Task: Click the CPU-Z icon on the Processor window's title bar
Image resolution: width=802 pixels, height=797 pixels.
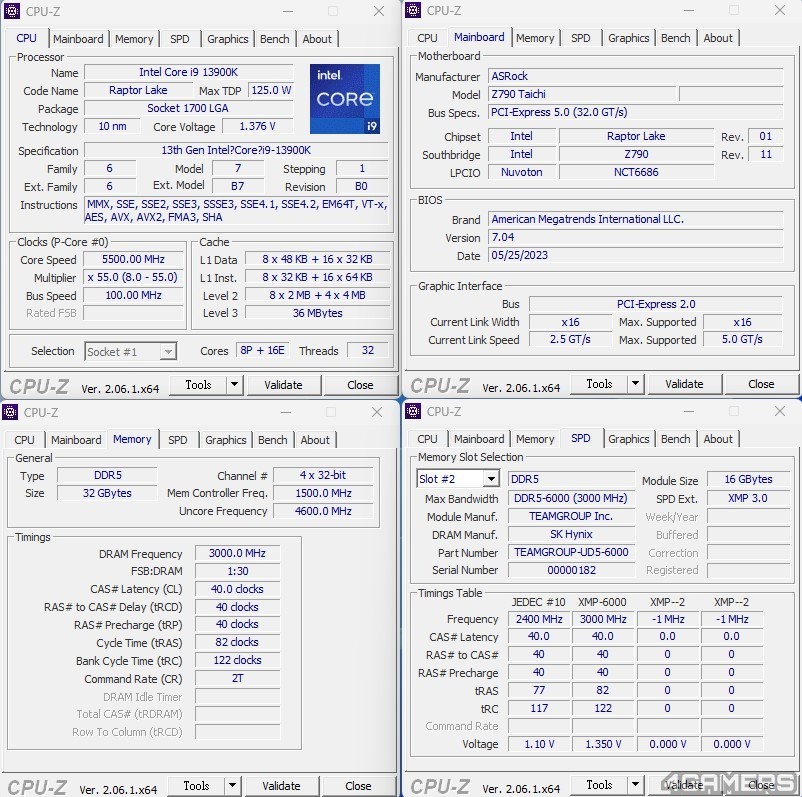Action: pos(12,11)
